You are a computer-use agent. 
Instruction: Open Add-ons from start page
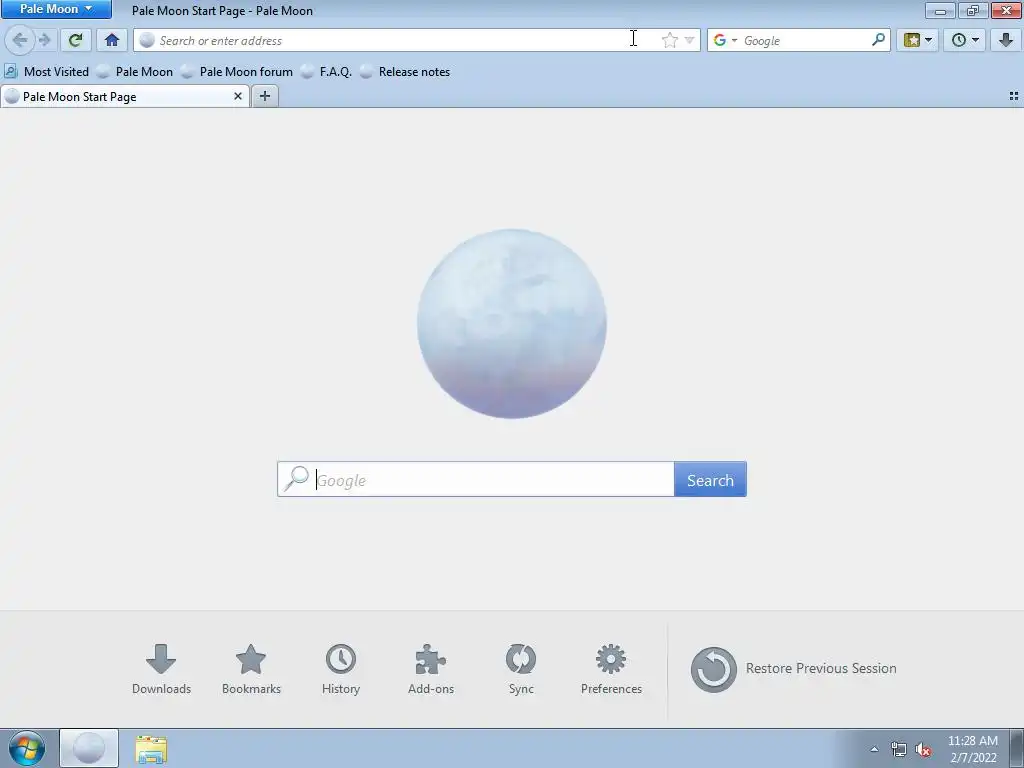pos(431,669)
